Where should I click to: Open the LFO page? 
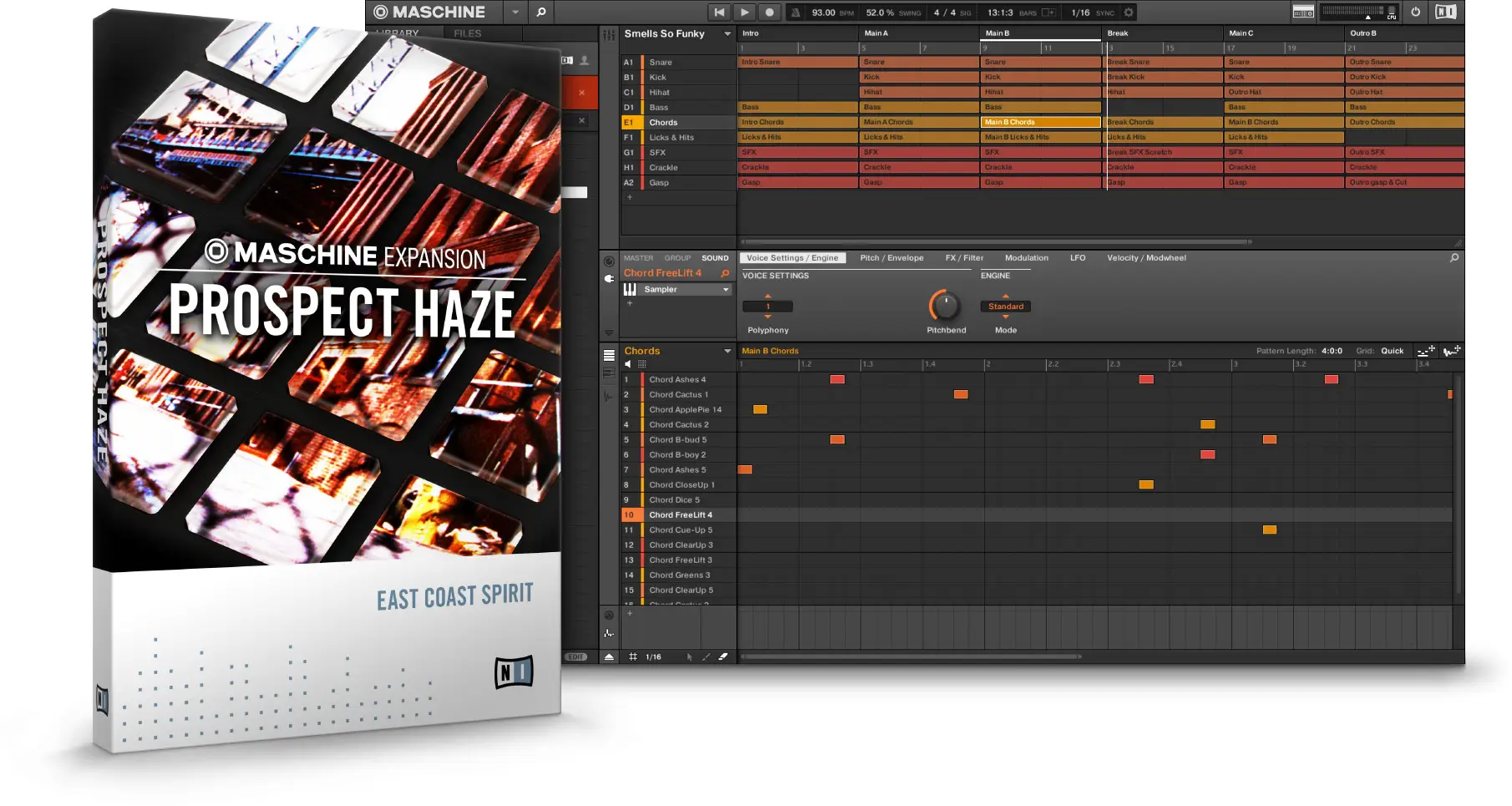point(1078,258)
